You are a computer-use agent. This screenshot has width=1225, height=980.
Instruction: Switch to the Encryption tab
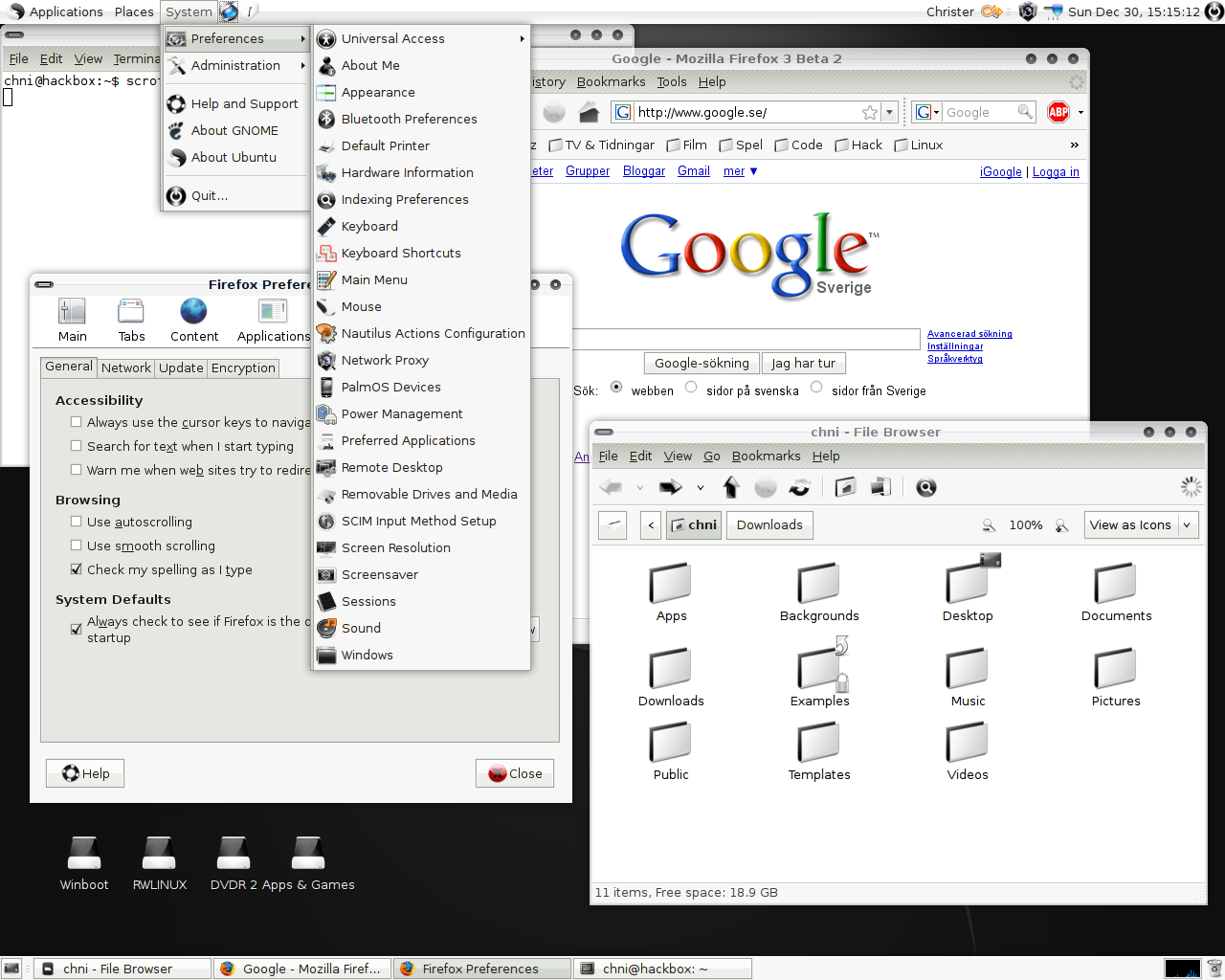click(x=243, y=368)
